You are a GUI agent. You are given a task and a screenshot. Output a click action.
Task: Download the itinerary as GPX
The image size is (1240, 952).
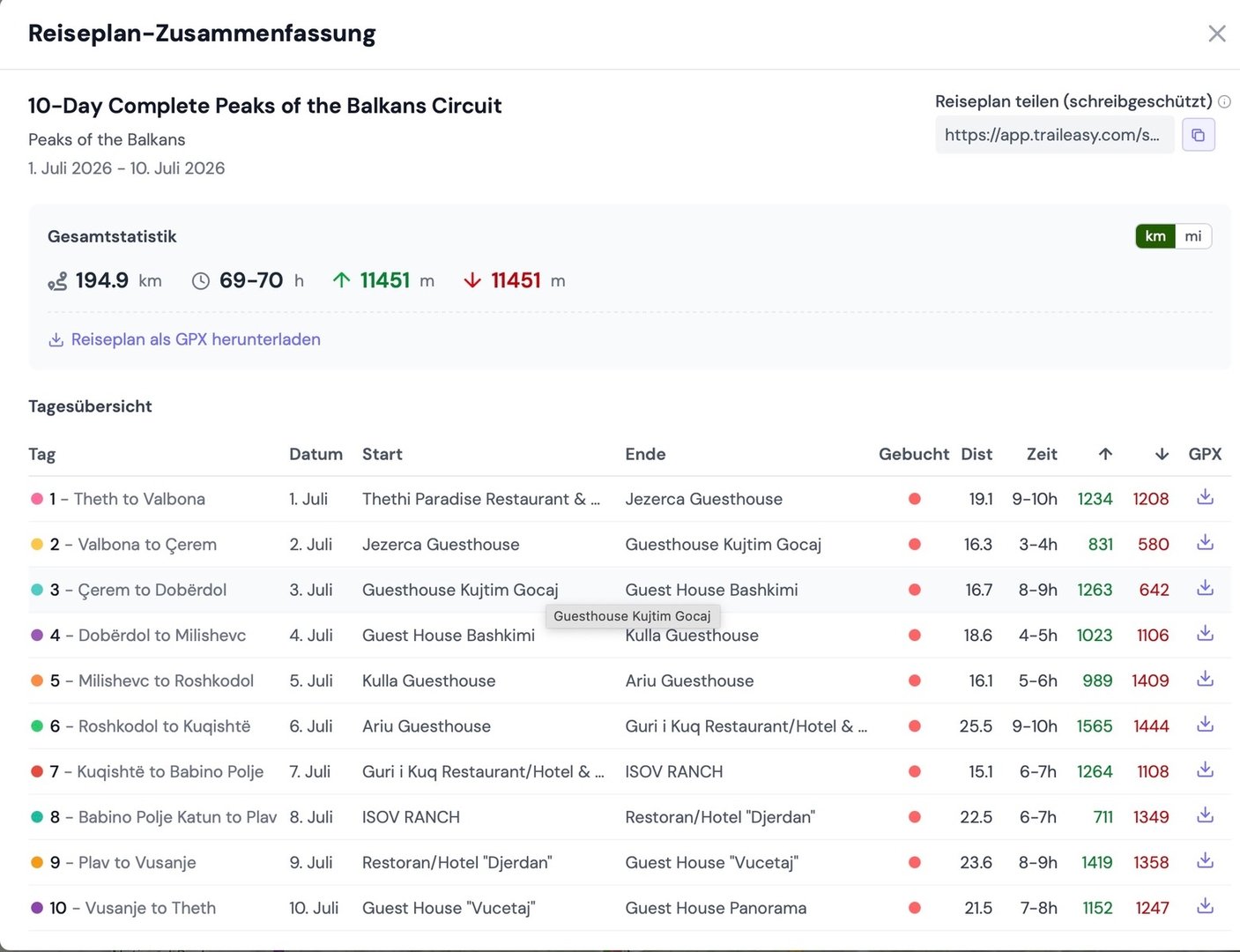click(x=184, y=339)
